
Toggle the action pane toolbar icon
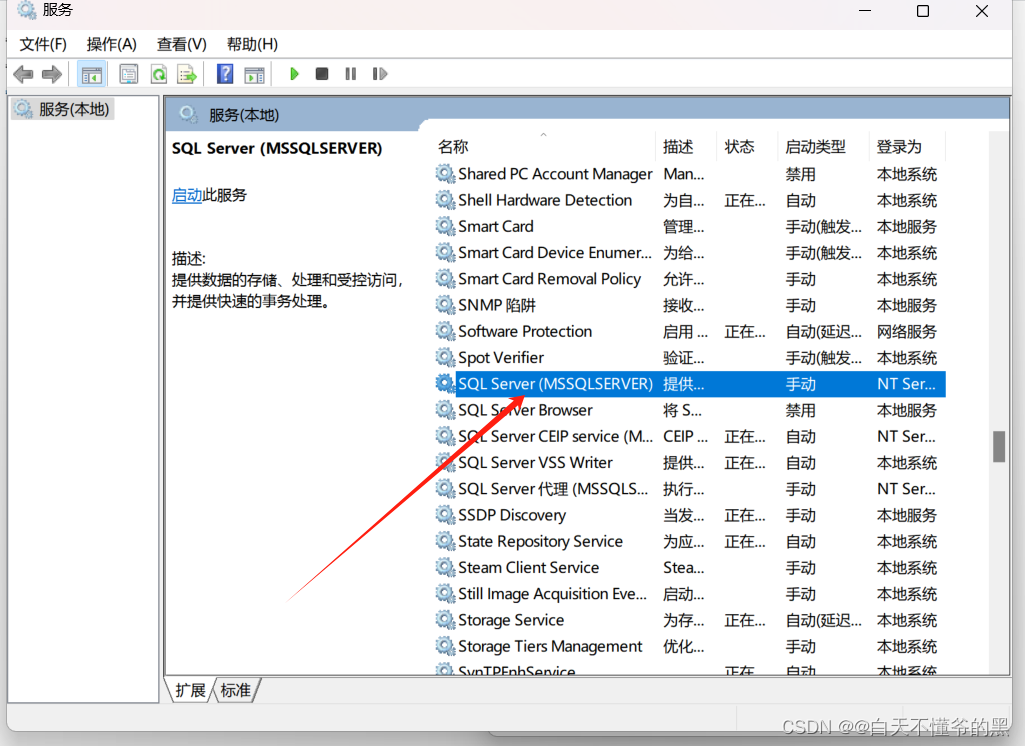click(x=254, y=75)
